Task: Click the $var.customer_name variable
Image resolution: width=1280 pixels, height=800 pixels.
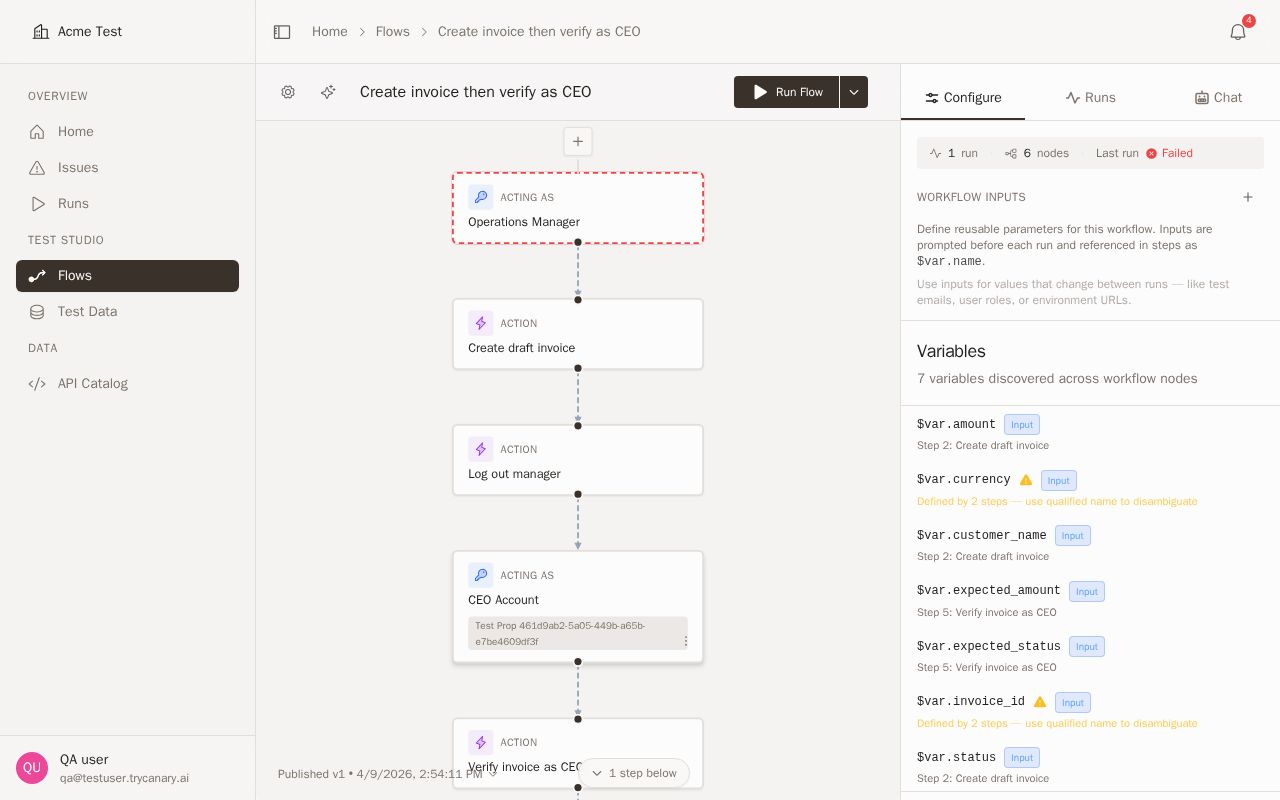Action: click(x=982, y=536)
